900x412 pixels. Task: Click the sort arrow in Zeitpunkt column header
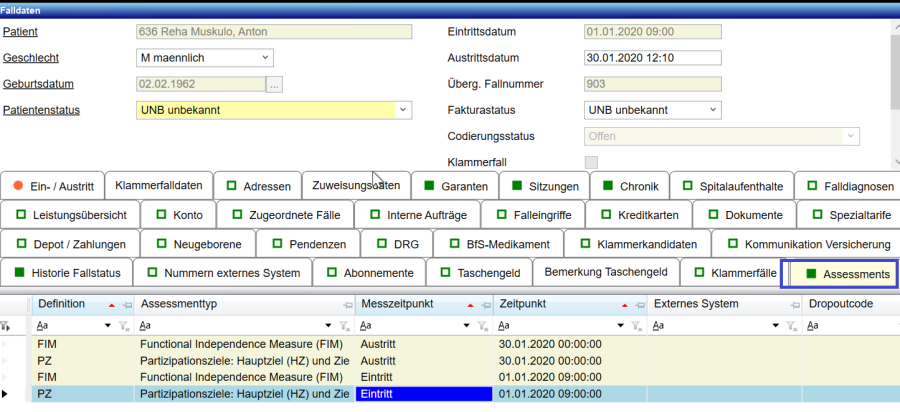pyautogui.click(x=624, y=304)
